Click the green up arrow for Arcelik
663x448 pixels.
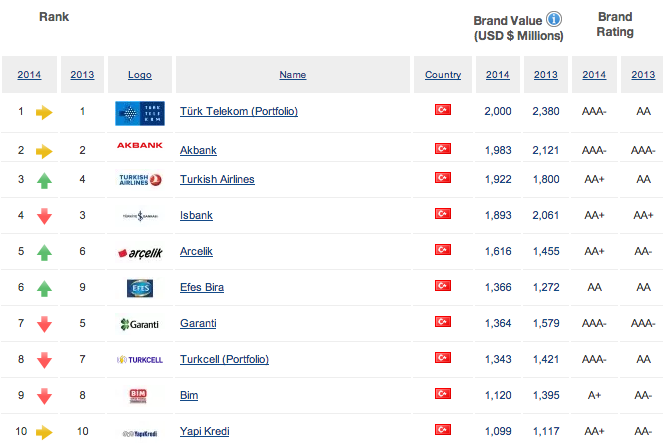coord(44,252)
